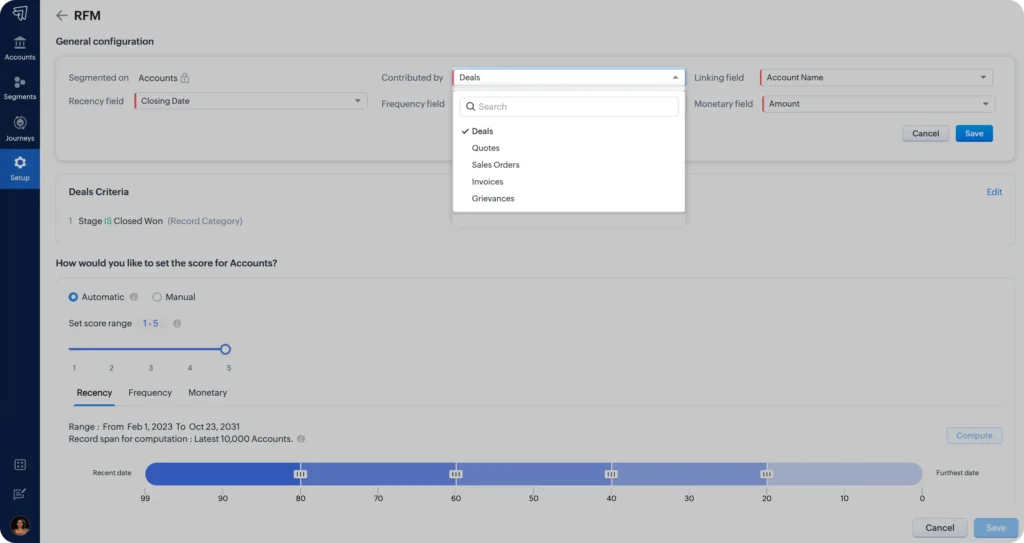Click the Compute button

[x=974, y=436]
